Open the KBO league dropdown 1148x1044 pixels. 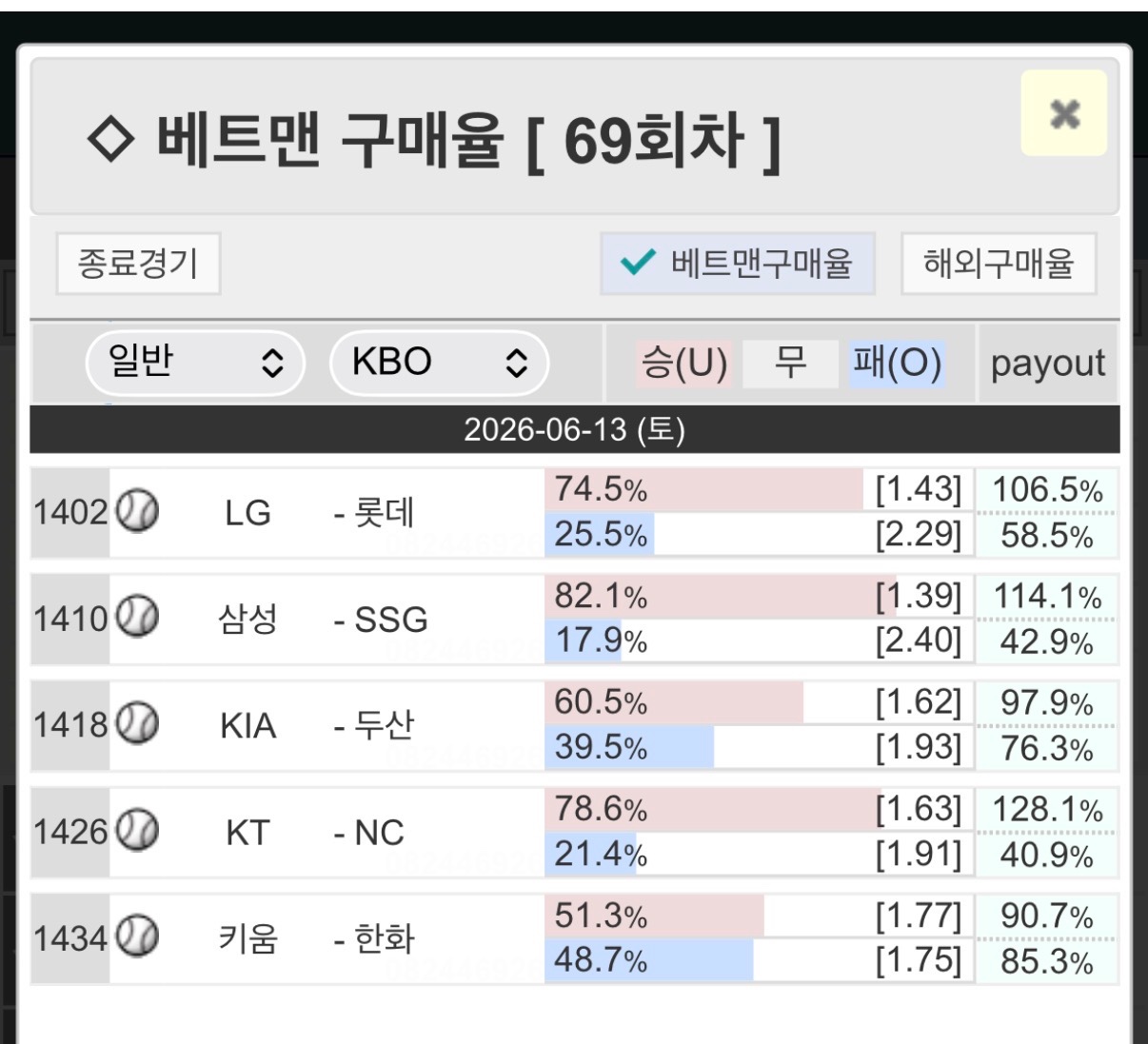pyautogui.click(x=439, y=363)
